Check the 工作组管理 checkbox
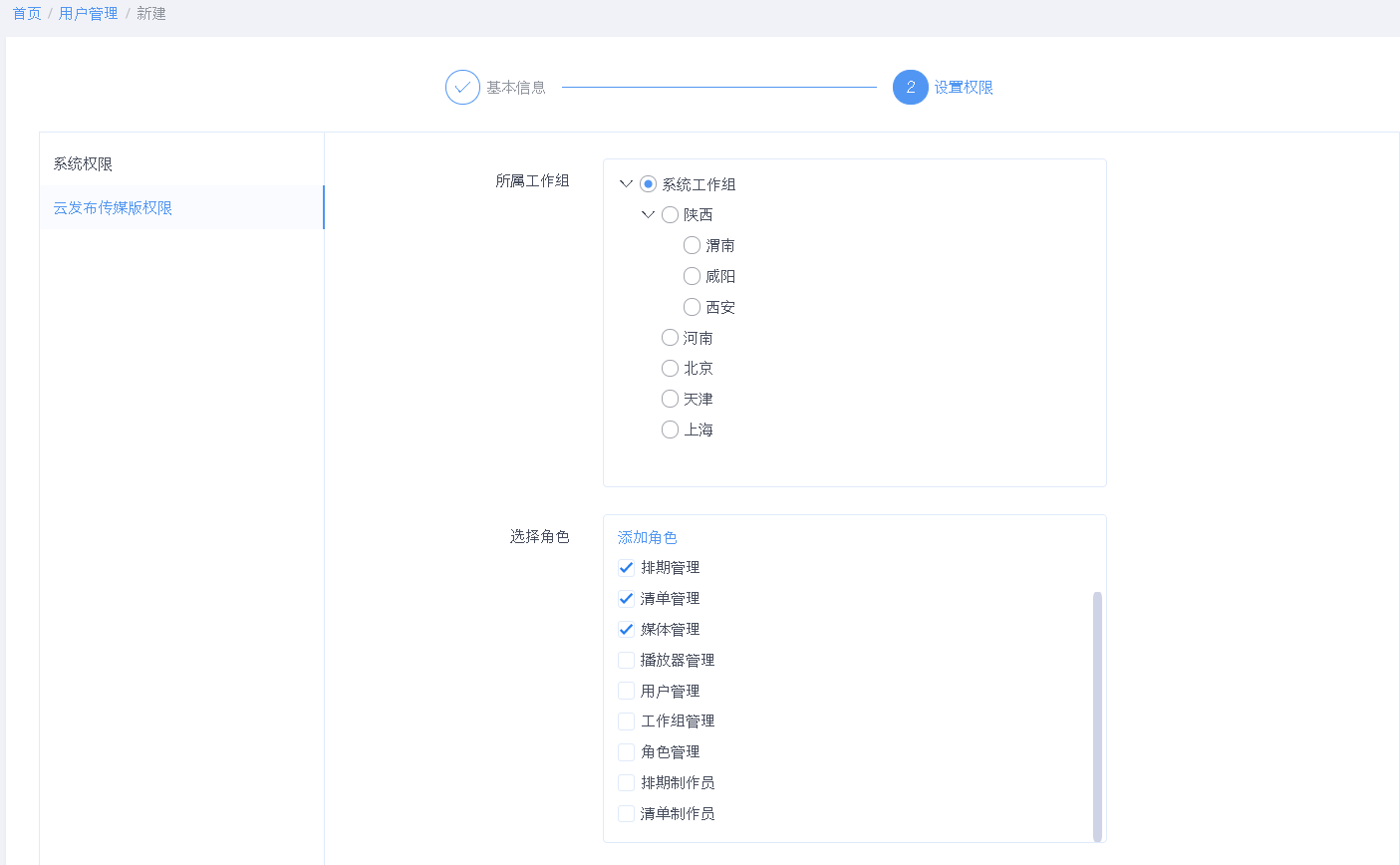Viewport: 1400px width, 865px height. pos(626,721)
